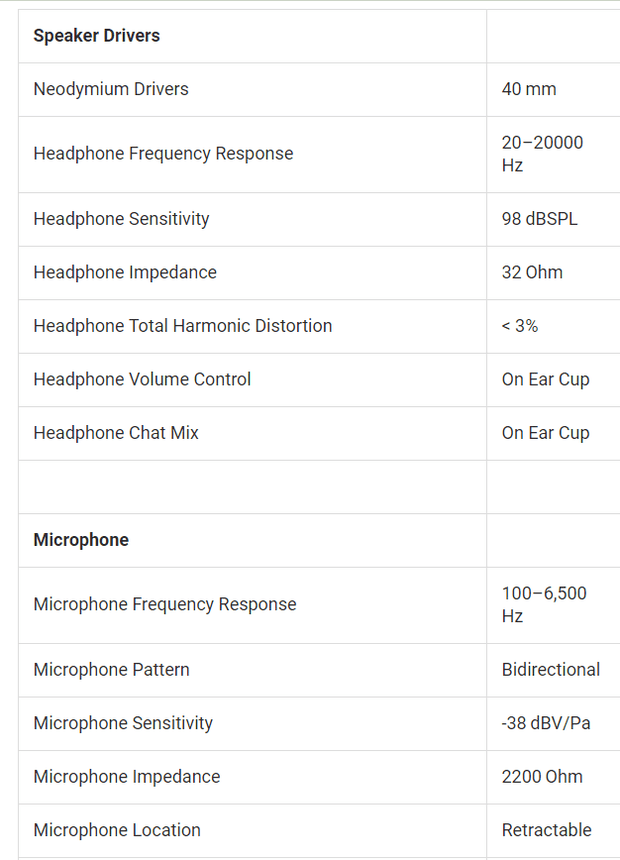This screenshot has height=860, width=620.
Task: Click the Microphone Frequency Response label
Action: pyautogui.click(x=165, y=604)
